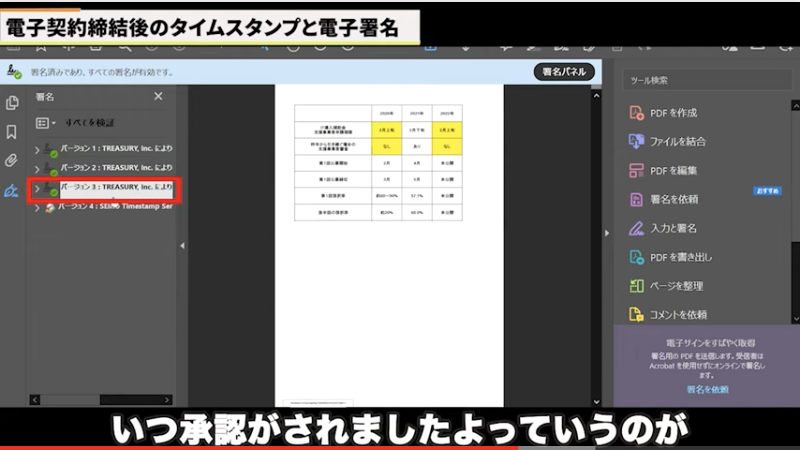Open the signature panel options dropdown

46,123
